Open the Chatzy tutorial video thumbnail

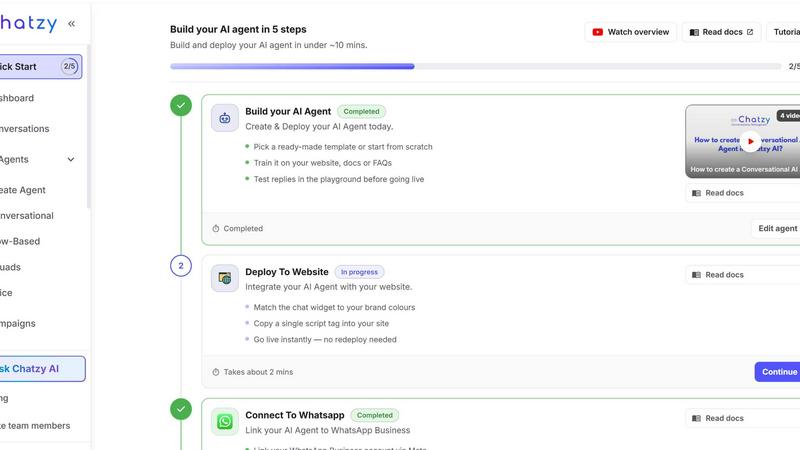click(x=743, y=141)
